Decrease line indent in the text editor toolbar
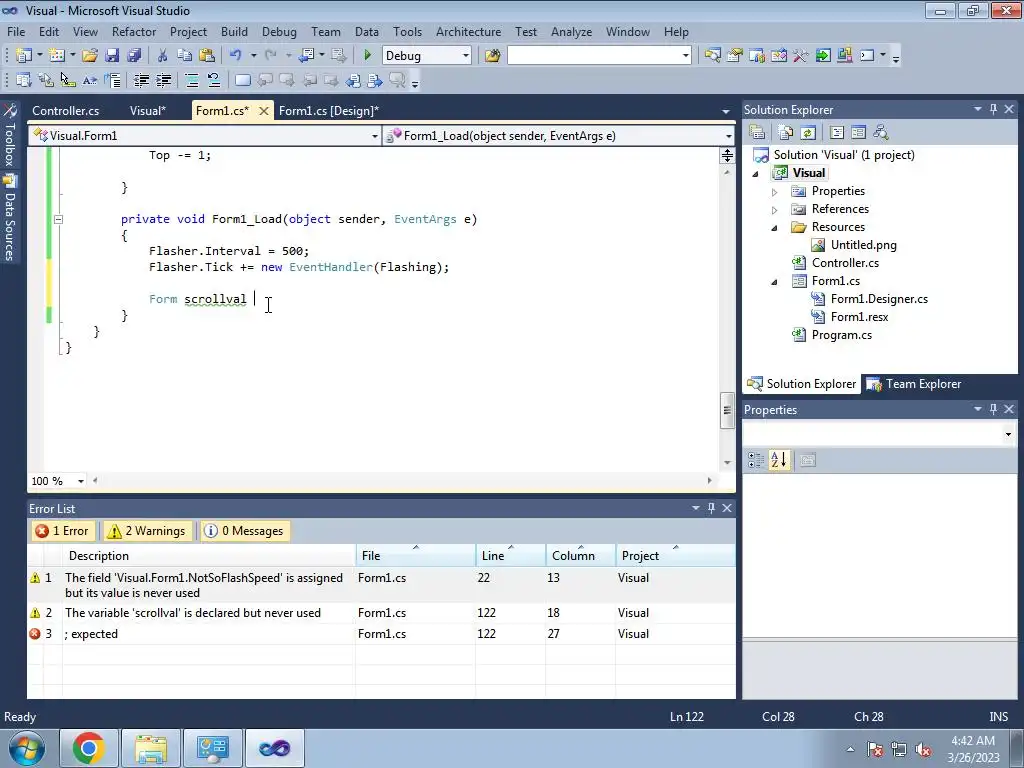Viewport: 1024px width, 768px height. click(141, 80)
